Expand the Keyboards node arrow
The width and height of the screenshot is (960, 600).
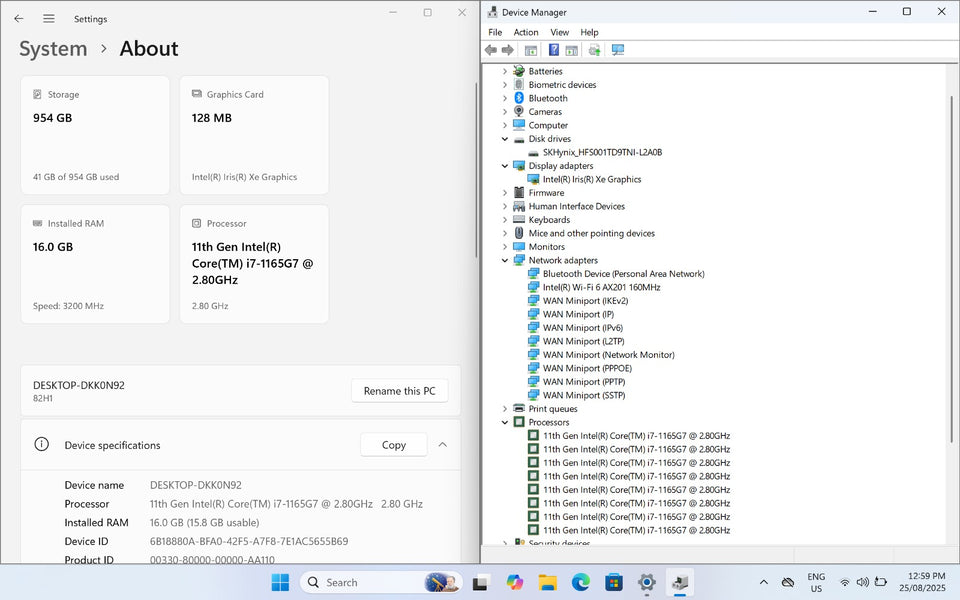pyautogui.click(x=504, y=220)
